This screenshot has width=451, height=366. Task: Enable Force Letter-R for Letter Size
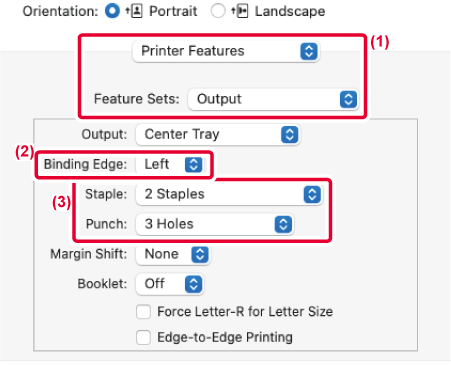click(143, 312)
